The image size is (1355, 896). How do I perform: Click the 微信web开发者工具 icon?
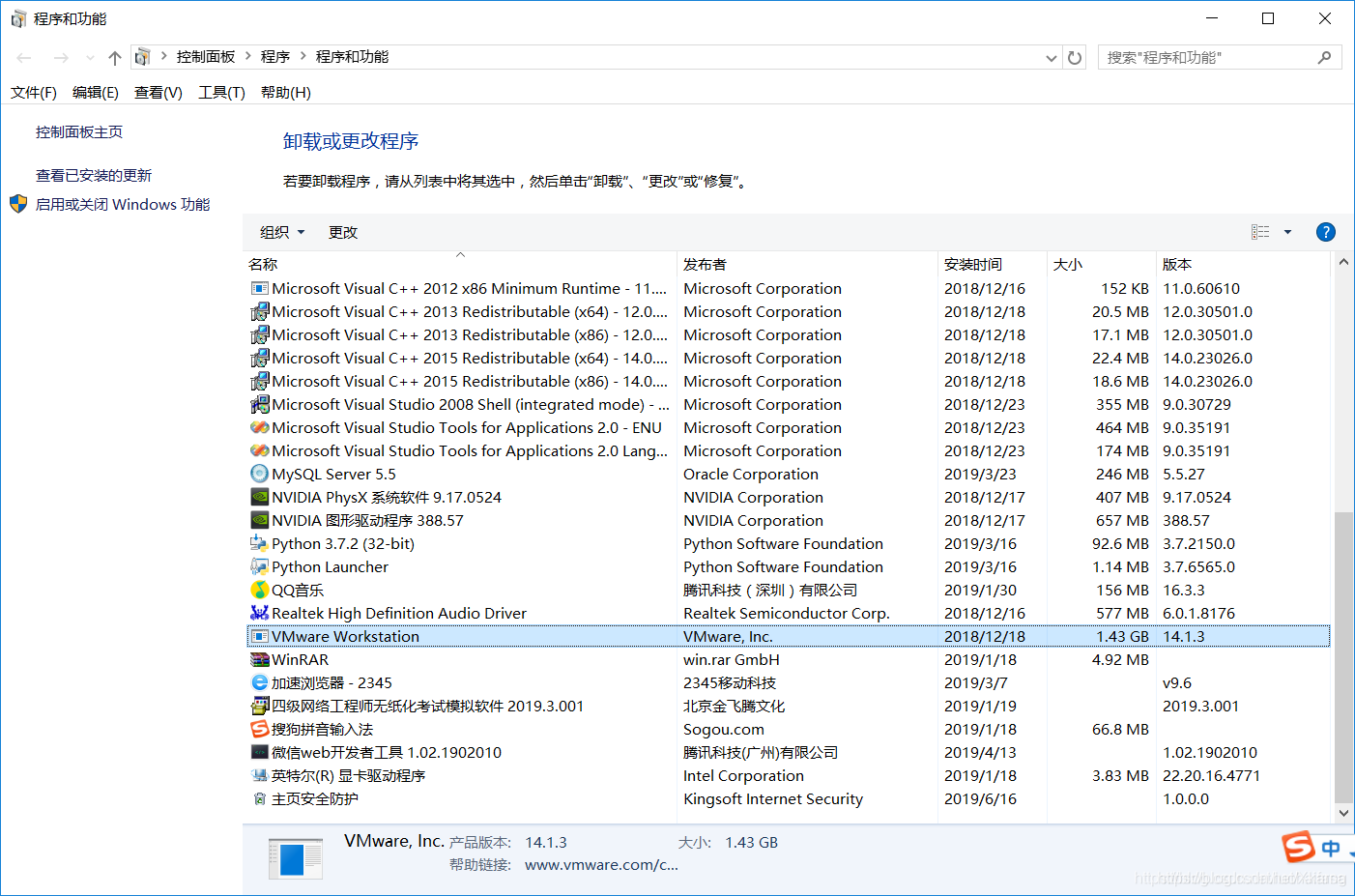pyautogui.click(x=259, y=752)
